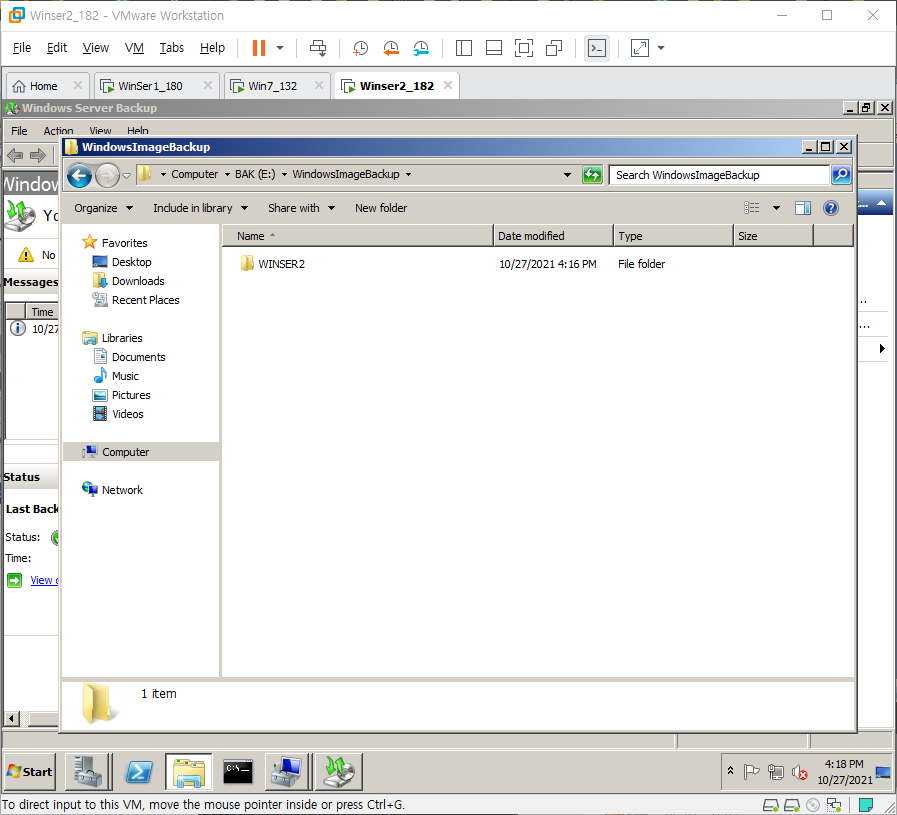
Task: Close the Win7_132 tab
Action: pos(319,85)
